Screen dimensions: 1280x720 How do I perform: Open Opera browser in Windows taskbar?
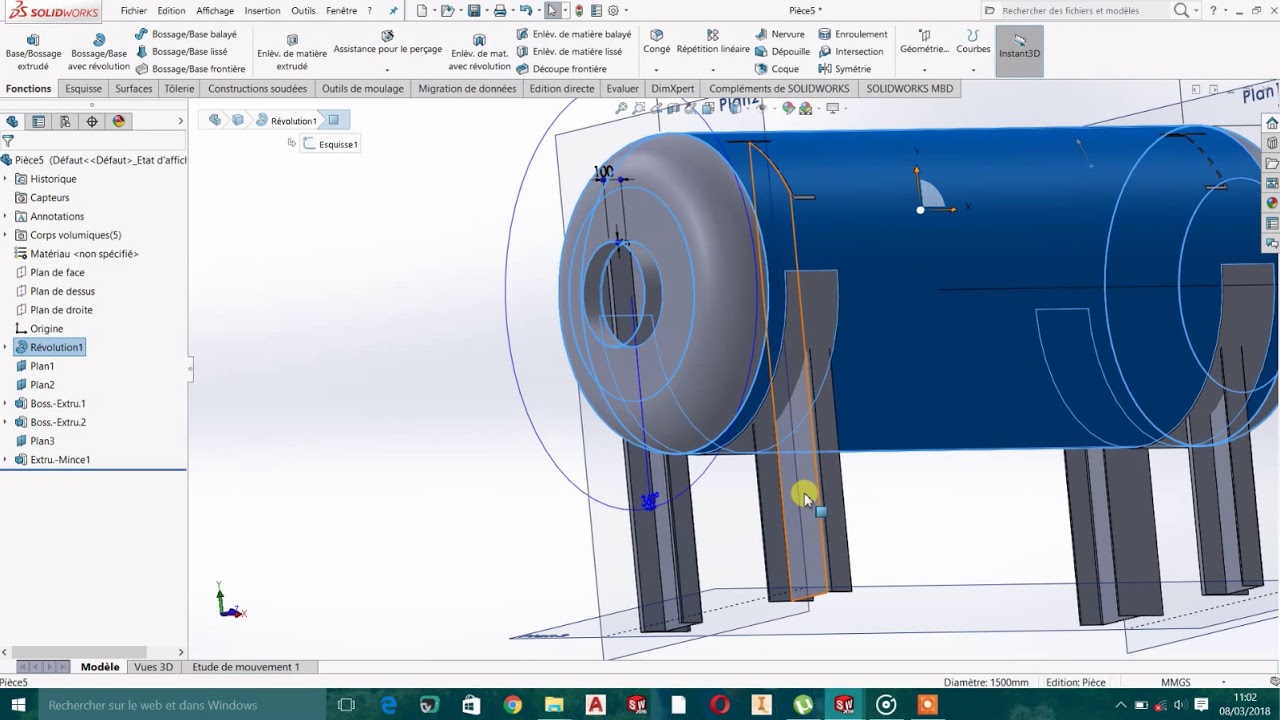(x=720, y=705)
